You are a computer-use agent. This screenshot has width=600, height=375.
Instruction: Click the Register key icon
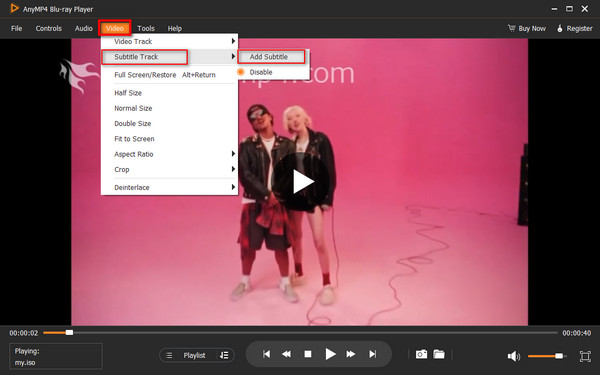point(560,28)
